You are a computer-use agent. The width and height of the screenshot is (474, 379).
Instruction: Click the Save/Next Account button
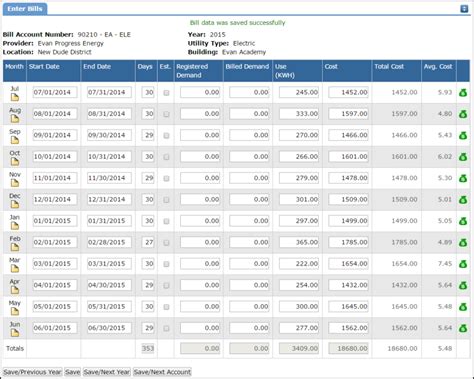[x=162, y=372]
